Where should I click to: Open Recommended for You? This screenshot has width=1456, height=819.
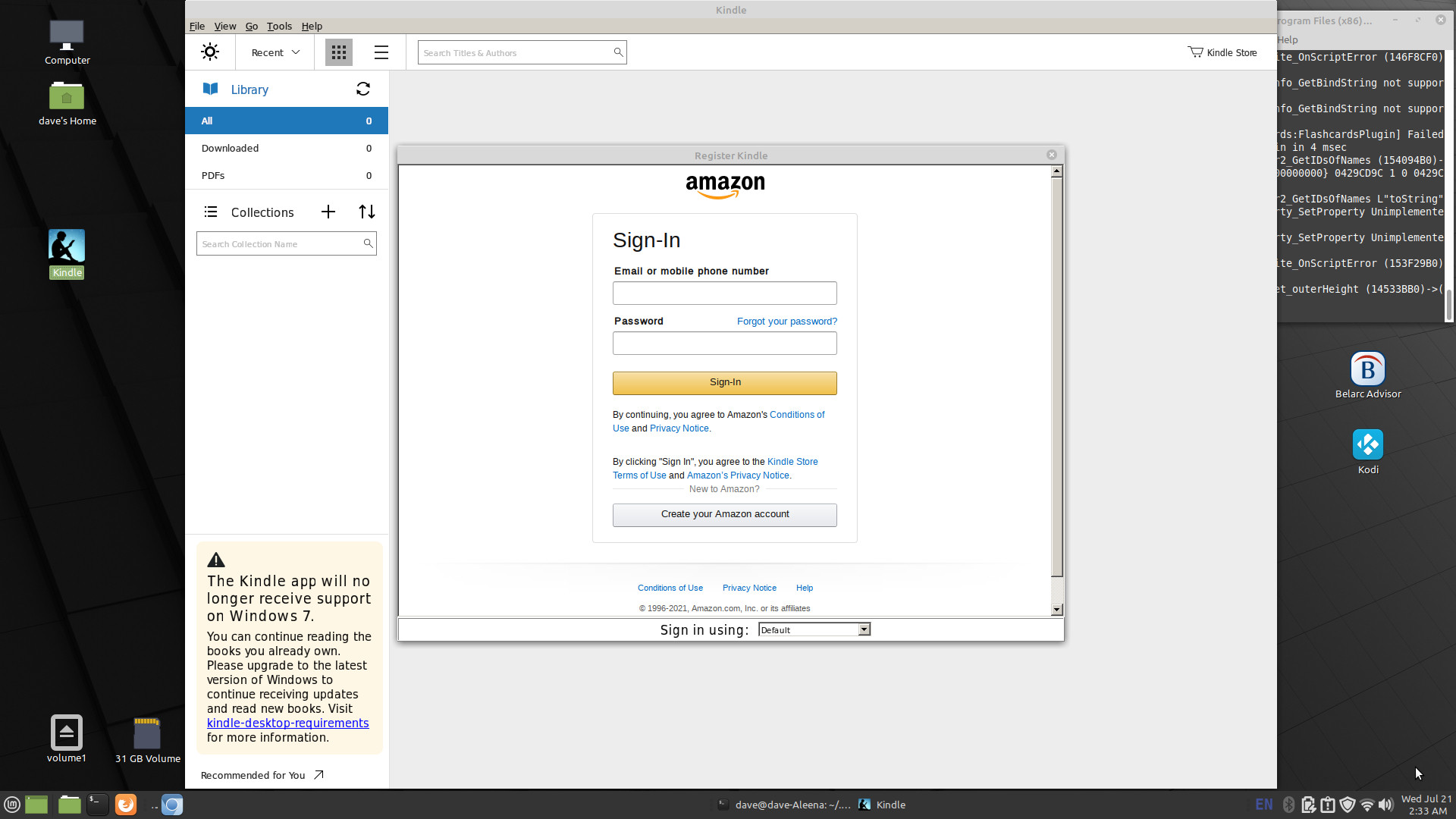tap(262, 775)
